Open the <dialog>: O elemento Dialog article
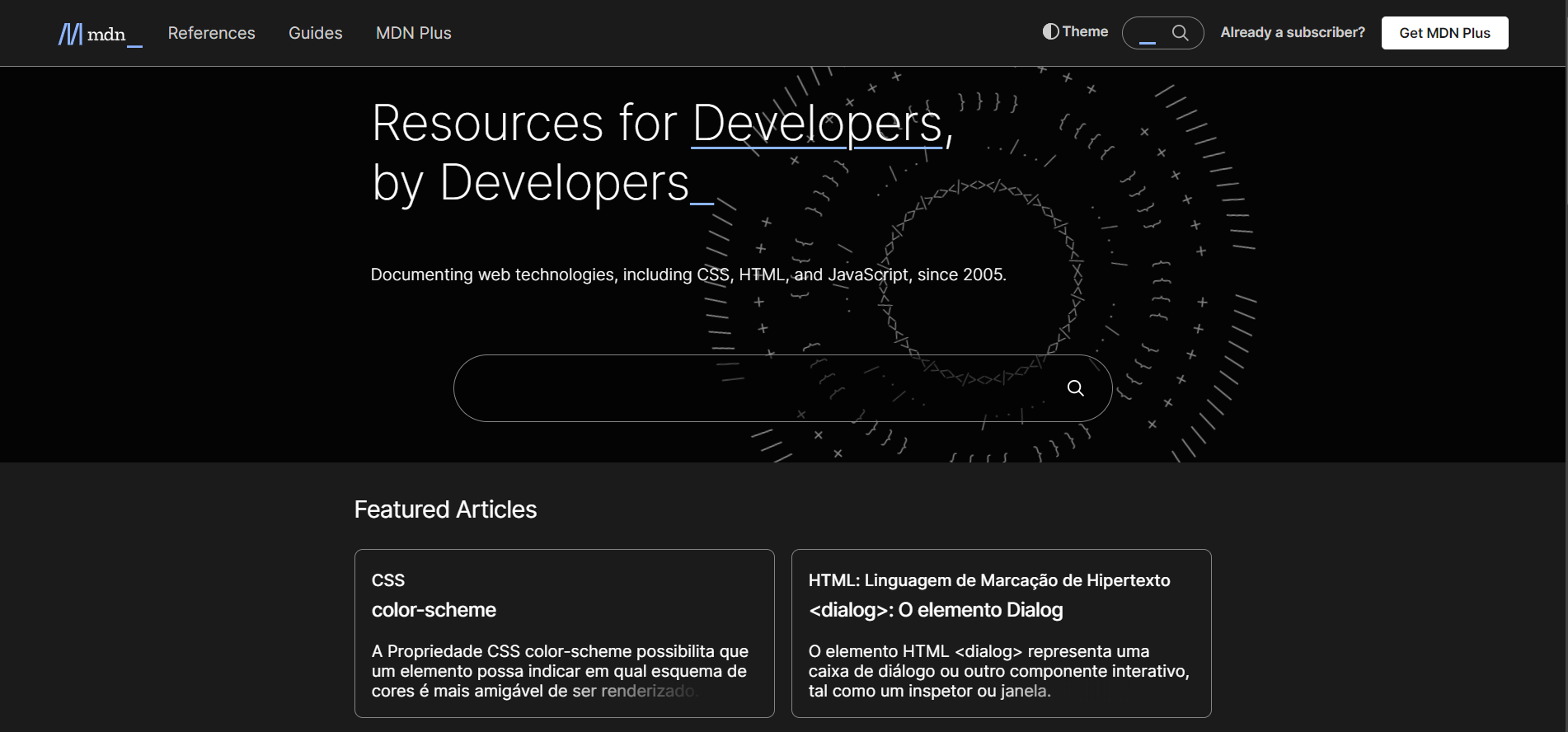 (936, 610)
